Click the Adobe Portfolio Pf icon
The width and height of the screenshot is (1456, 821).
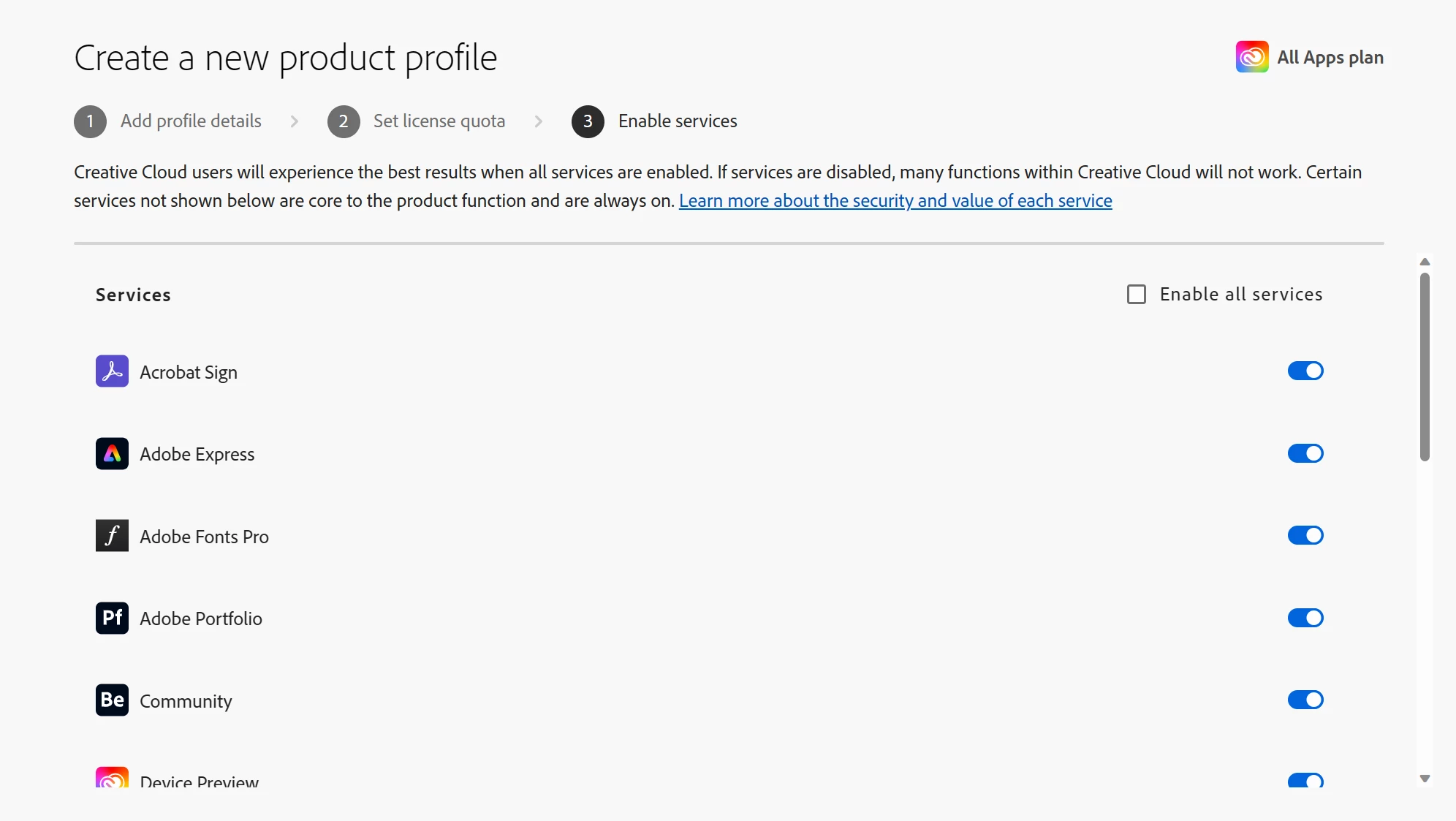pos(112,618)
